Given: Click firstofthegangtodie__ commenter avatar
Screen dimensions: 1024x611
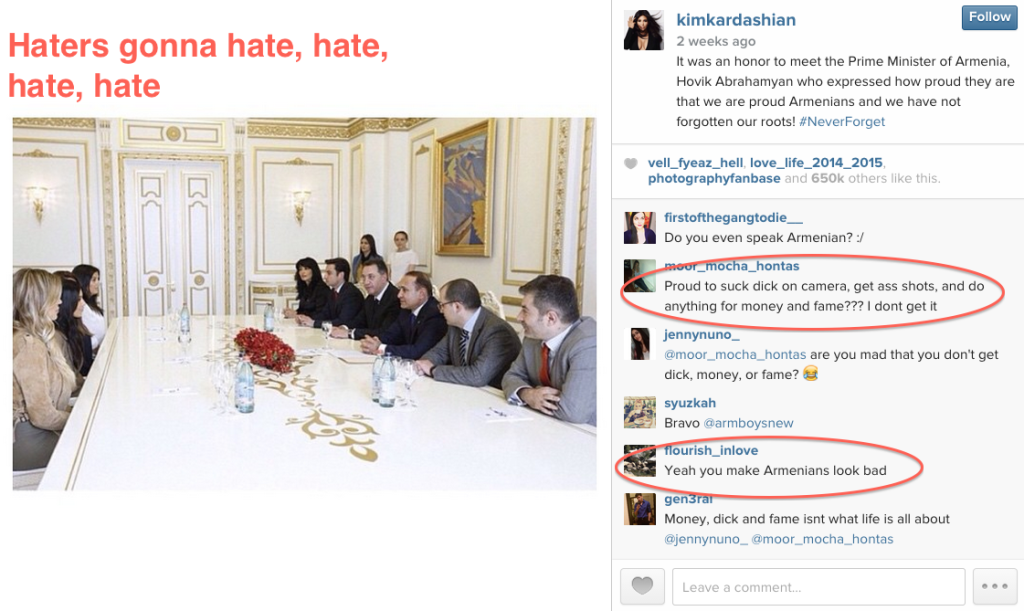Looking at the screenshot, I should [639, 228].
